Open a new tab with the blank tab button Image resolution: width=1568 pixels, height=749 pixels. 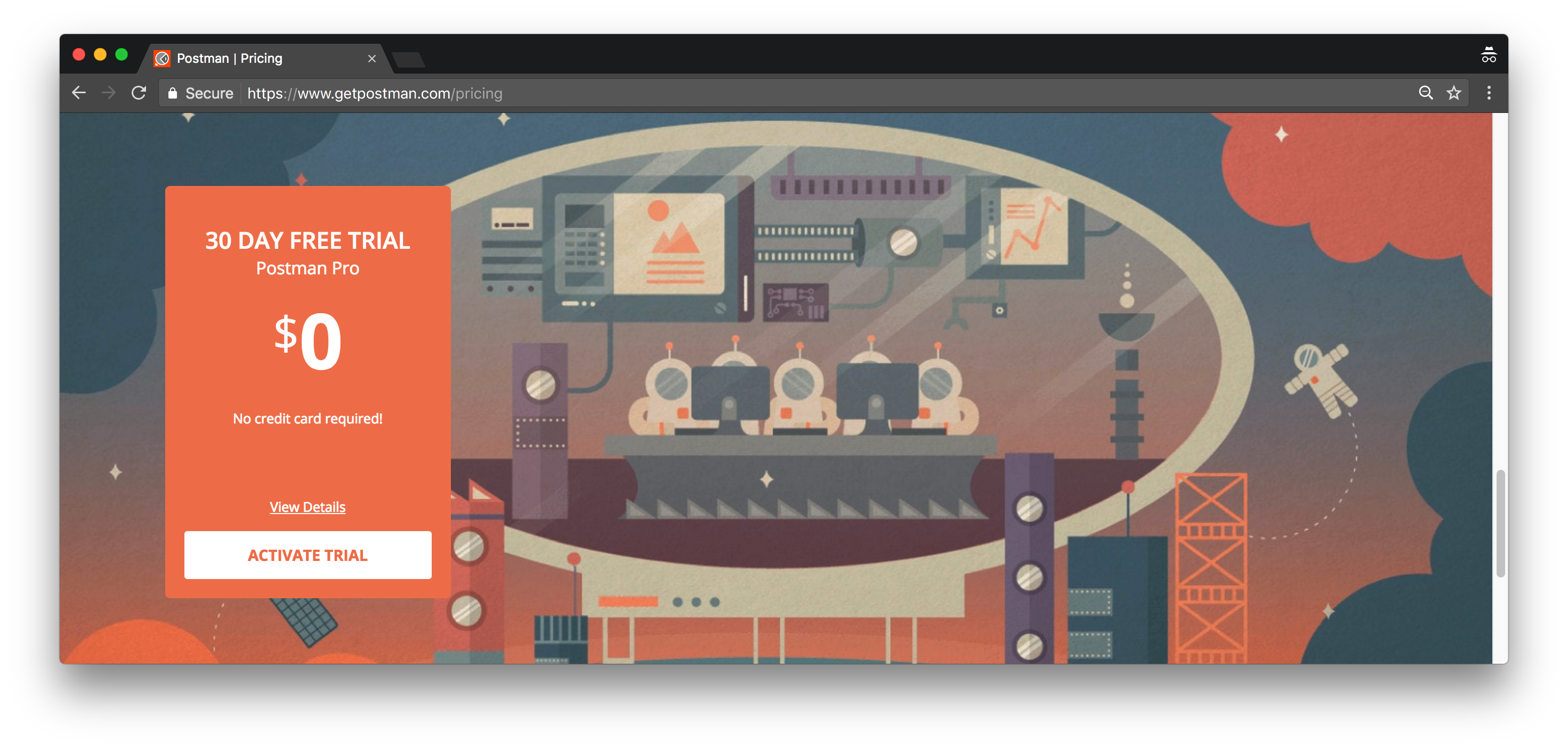[x=408, y=60]
